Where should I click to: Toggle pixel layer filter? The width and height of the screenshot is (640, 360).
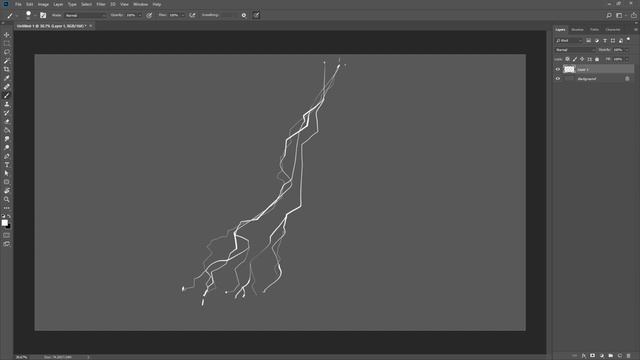tap(588, 40)
